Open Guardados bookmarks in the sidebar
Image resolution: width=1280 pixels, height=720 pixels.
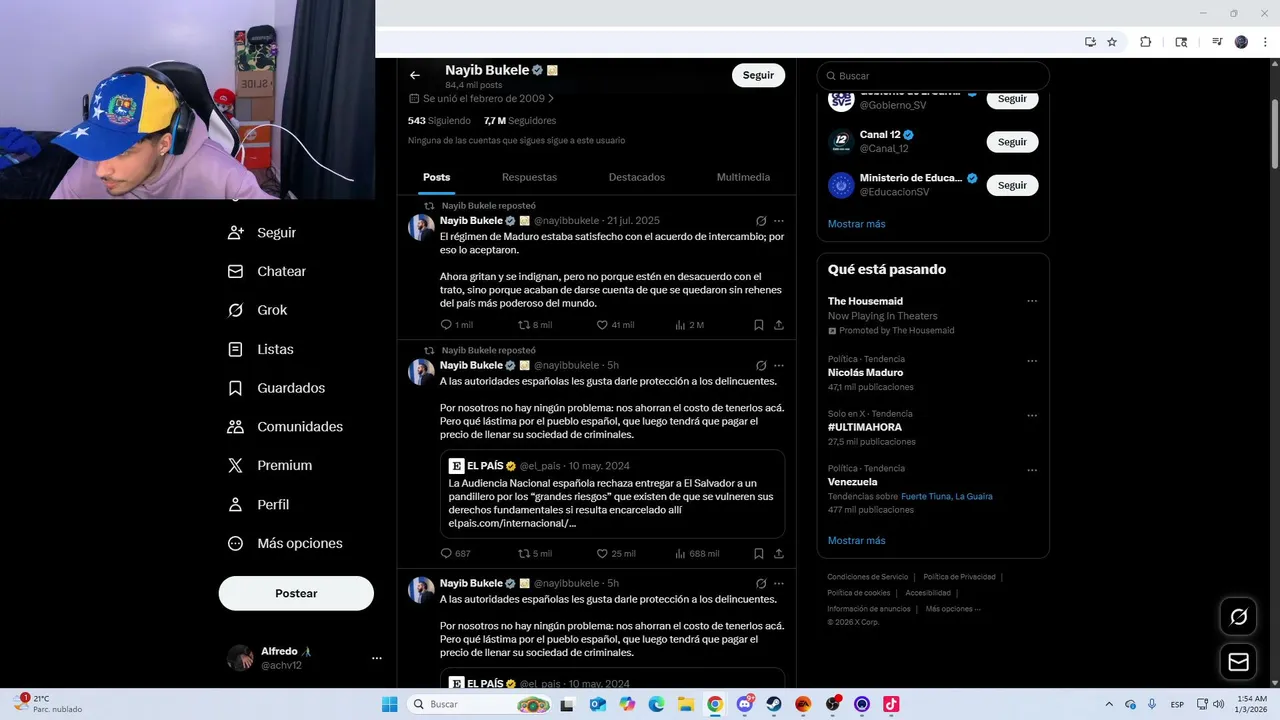[x=276, y=388]
